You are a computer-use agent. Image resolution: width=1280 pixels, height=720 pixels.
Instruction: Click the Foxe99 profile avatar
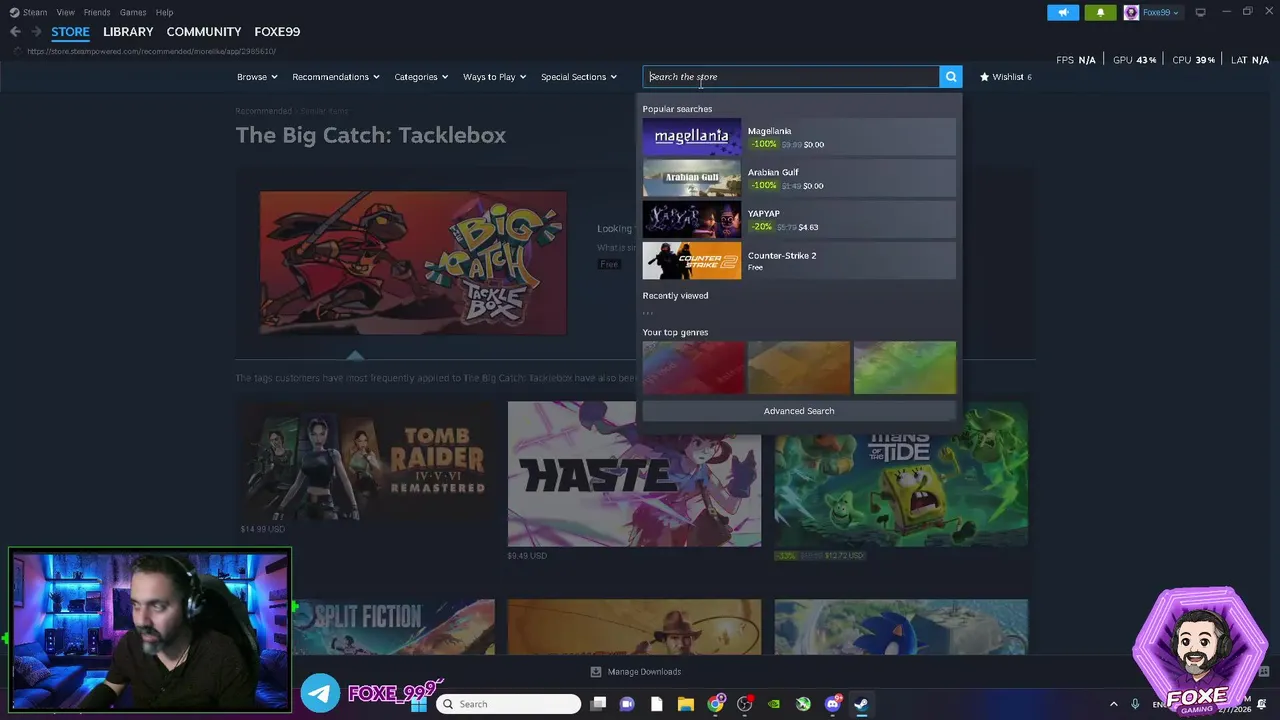(x=1131, y=12)
